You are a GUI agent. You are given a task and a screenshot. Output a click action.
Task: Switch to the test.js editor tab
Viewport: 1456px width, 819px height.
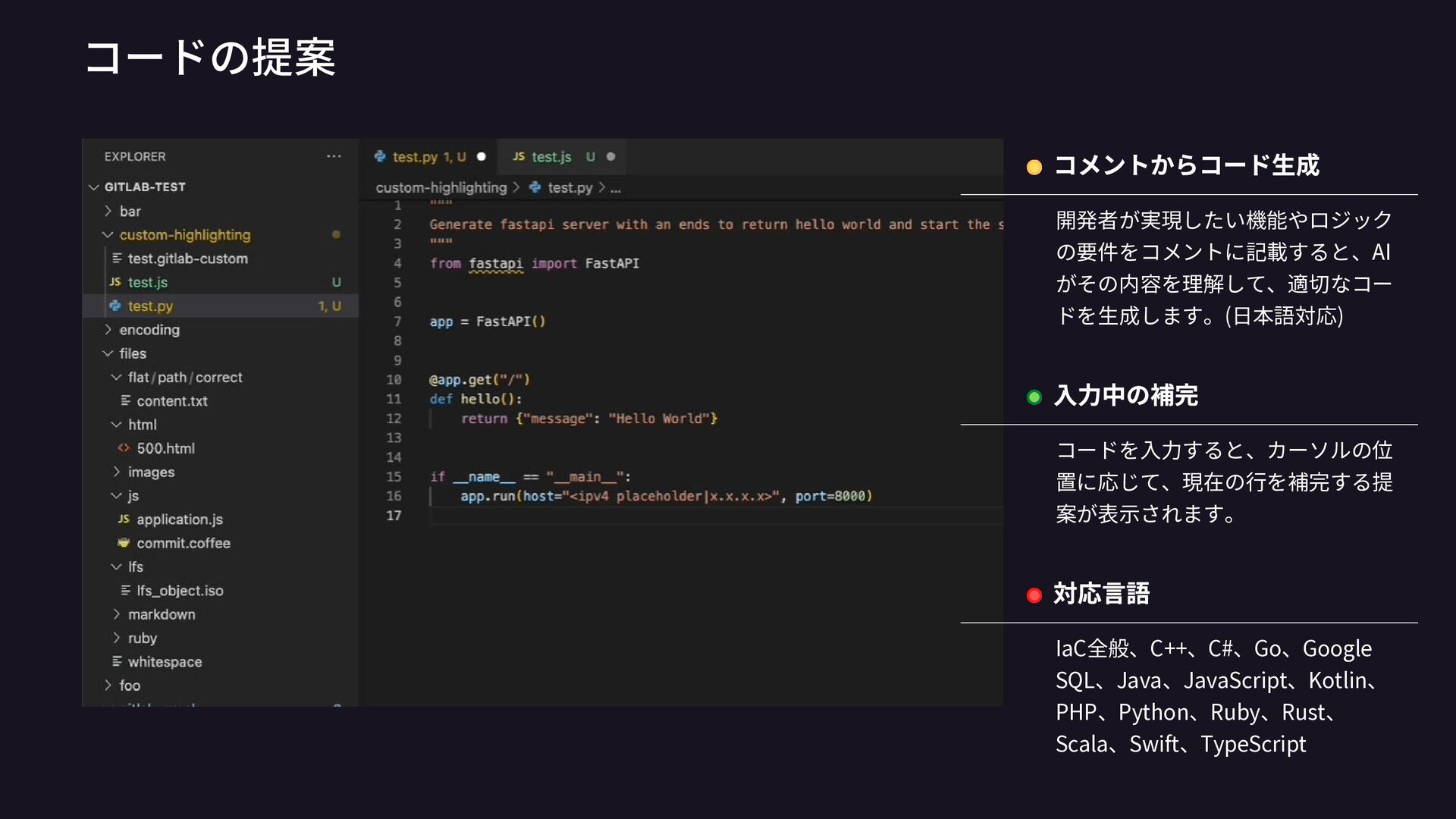[x=551, y=157]
